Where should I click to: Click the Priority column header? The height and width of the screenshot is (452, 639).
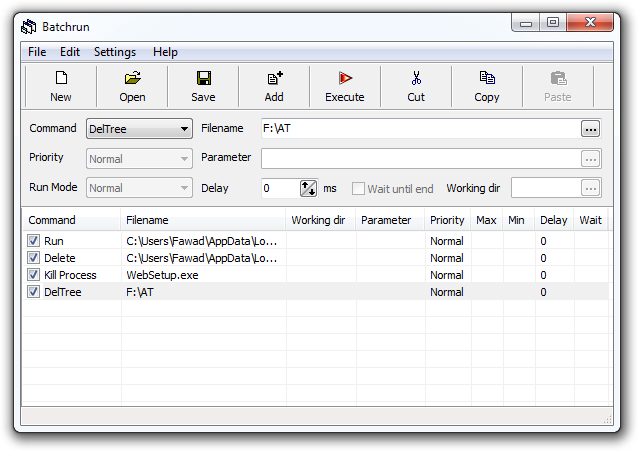tap(448, 220)
